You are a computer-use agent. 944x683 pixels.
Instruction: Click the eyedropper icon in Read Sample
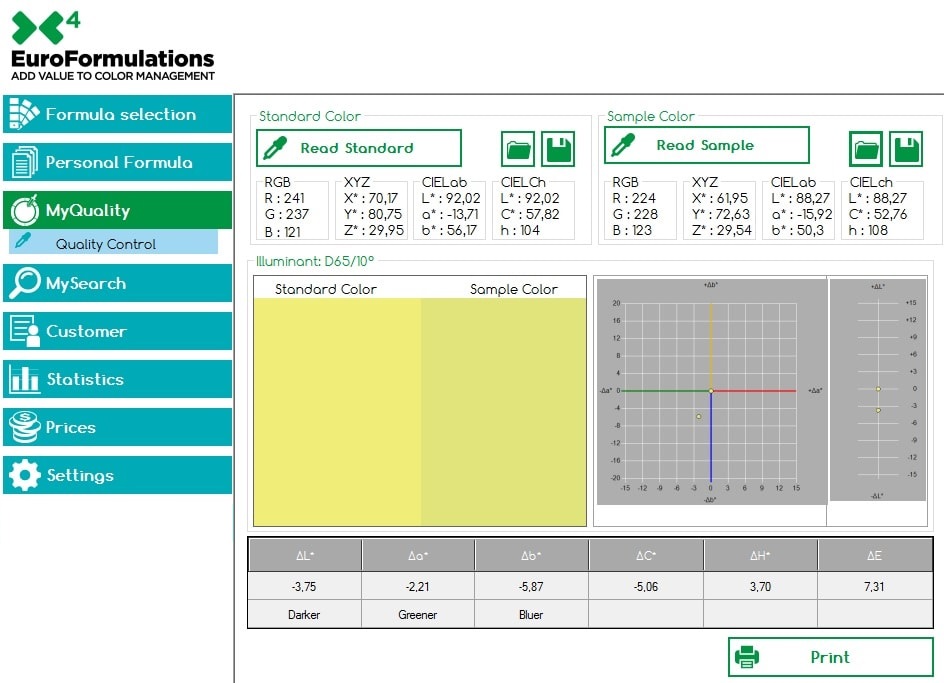coord(623,145)
